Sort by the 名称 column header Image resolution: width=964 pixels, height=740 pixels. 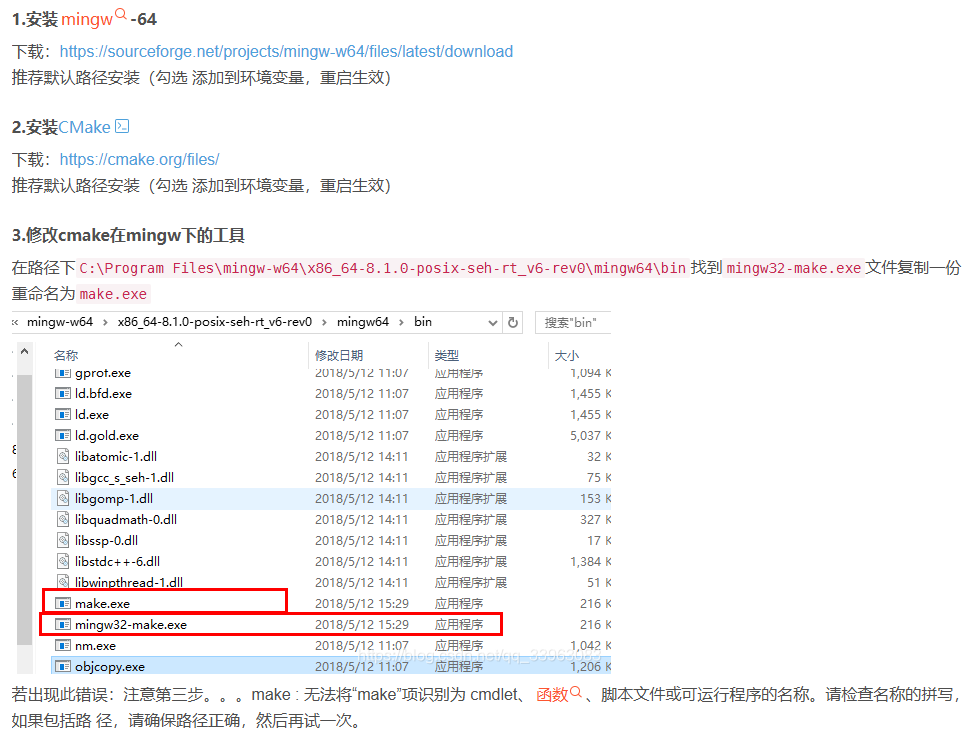coord(66,355)
